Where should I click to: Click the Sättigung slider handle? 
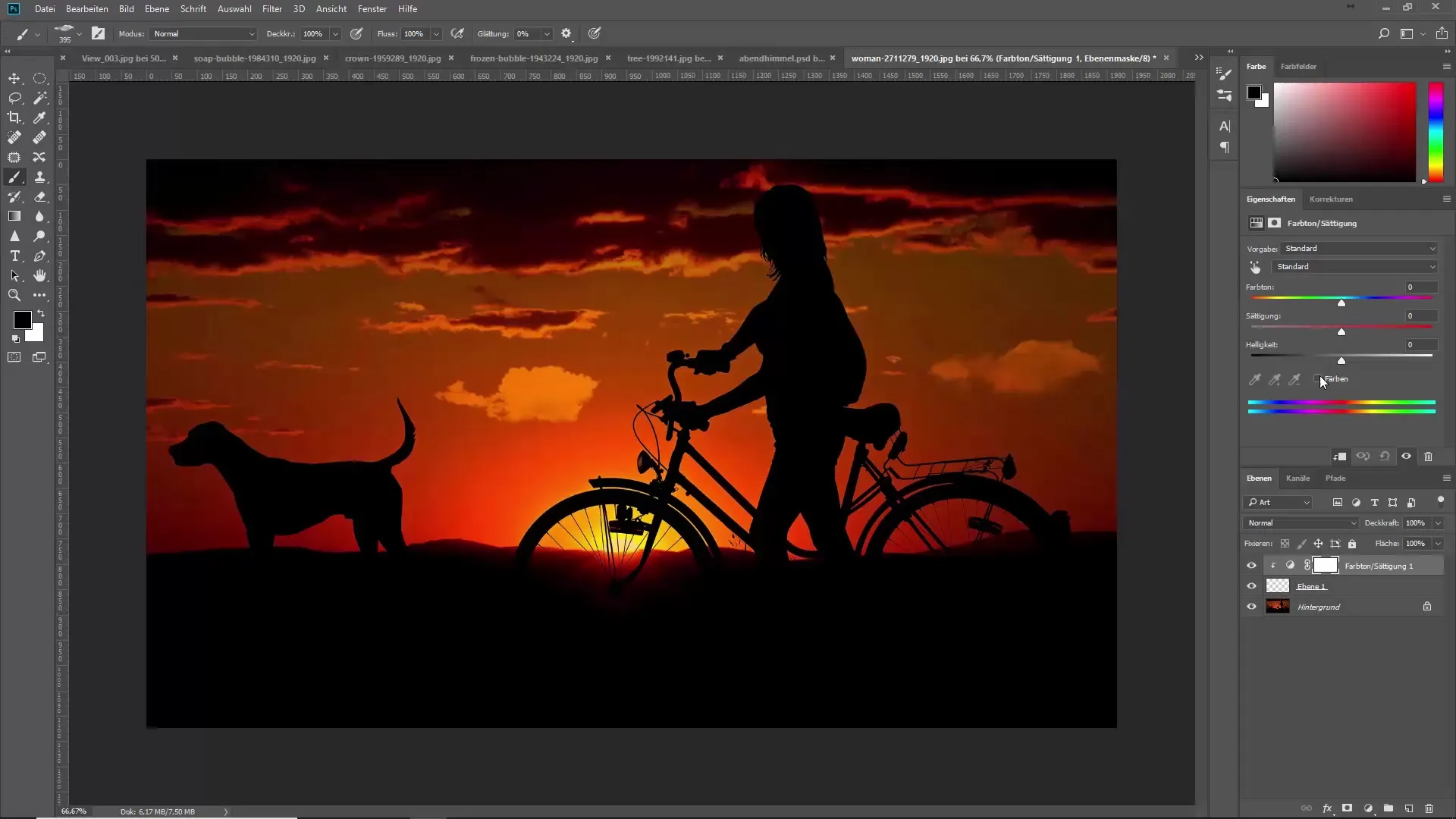1341,332
